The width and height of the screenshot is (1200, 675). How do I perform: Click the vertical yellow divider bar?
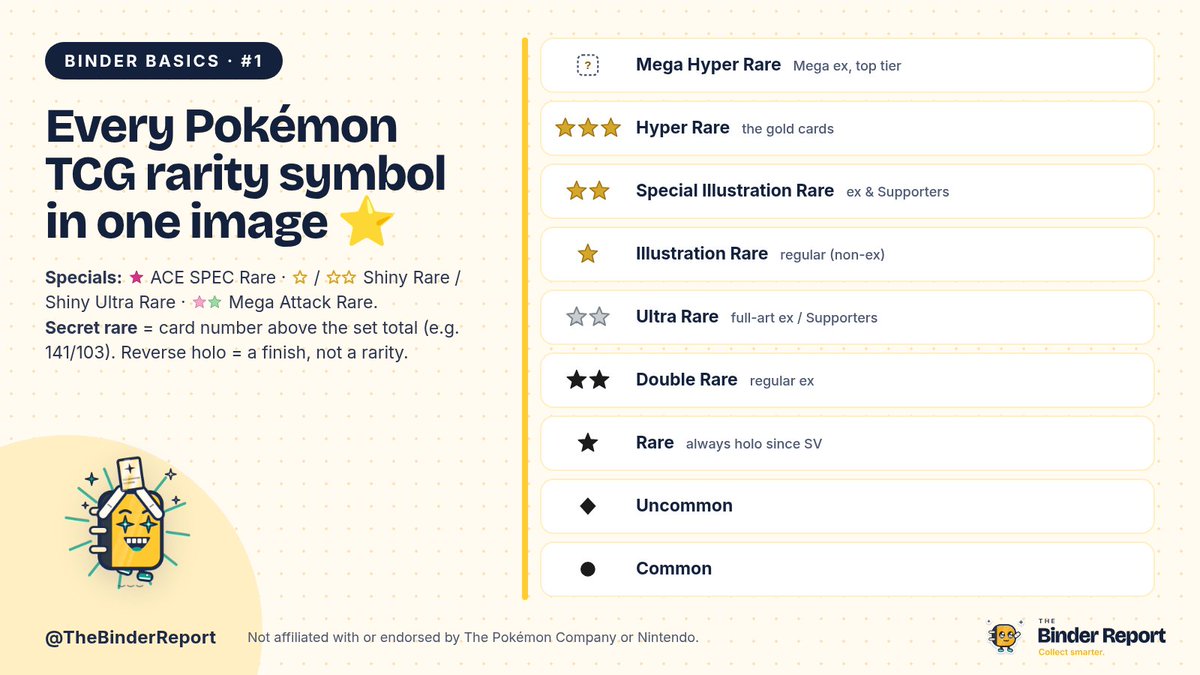click(x=524, y=318)
